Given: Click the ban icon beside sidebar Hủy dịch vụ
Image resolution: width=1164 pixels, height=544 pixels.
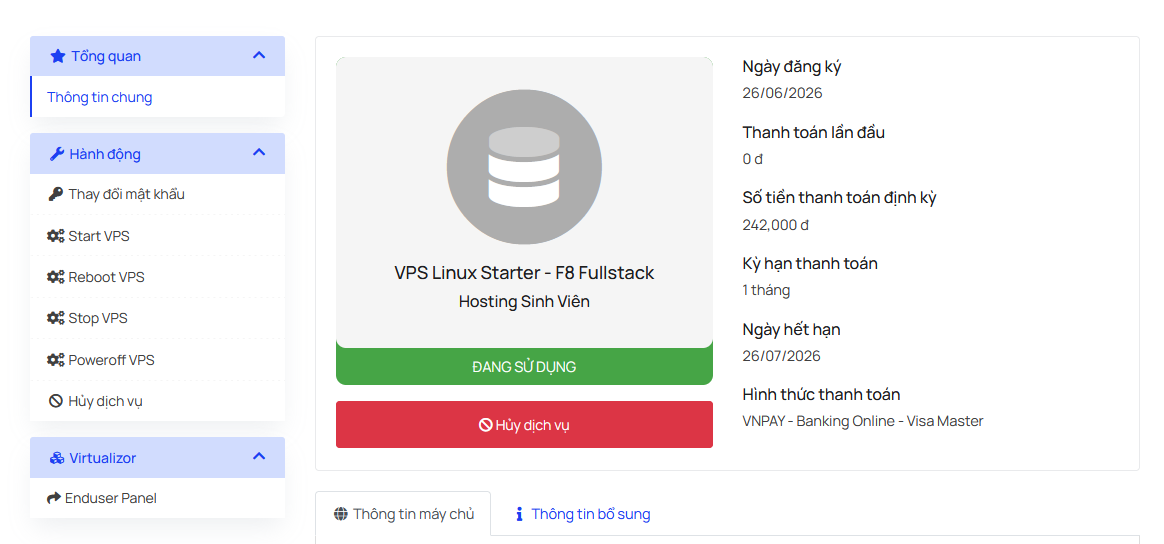Looking at the screenshot, I should click(56, 402).
